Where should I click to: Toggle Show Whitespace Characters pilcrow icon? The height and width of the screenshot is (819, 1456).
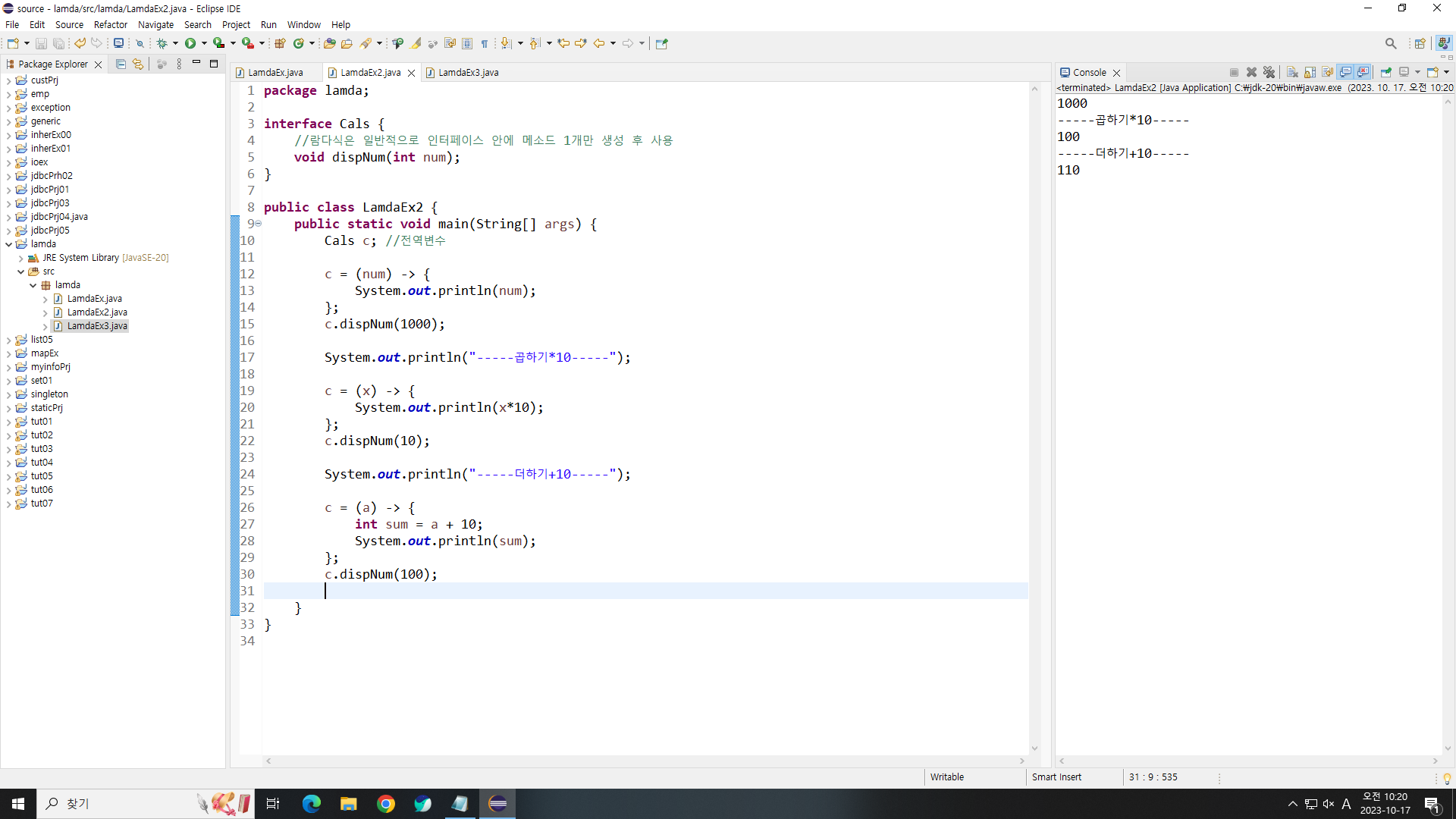(x=485, y=43)
